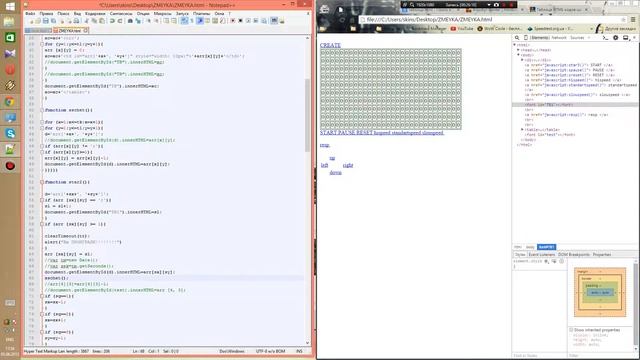Open the Event Listeners tab in DevTools

click(542, 254)
